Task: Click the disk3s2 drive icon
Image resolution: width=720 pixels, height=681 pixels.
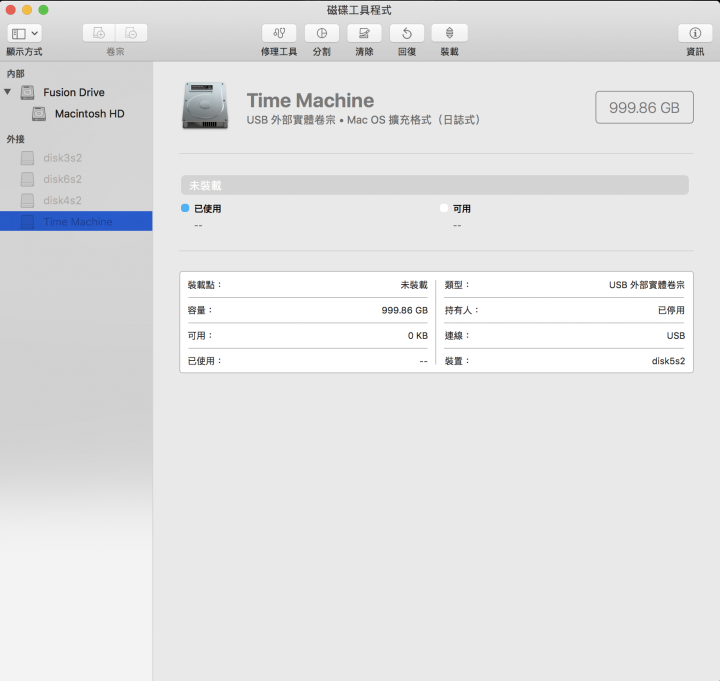Action: (28, 158)
